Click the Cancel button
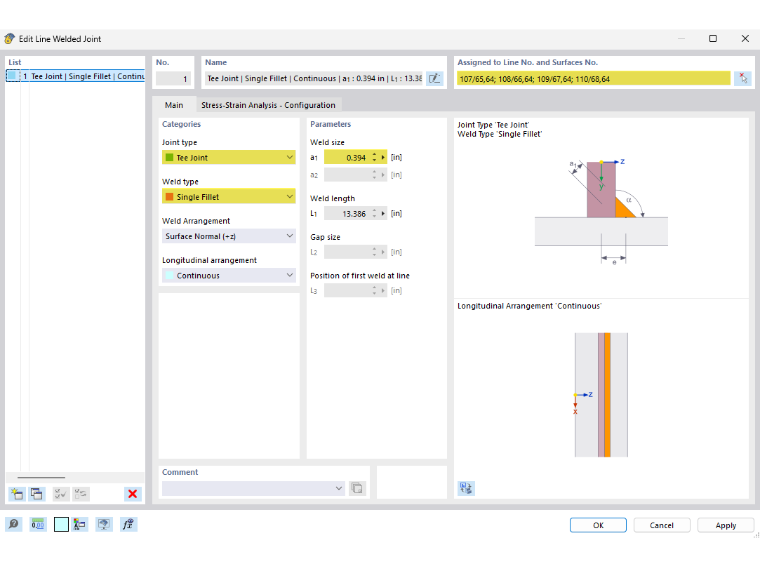The width and height of the screenshot is (760, 567). click(662, 525)
